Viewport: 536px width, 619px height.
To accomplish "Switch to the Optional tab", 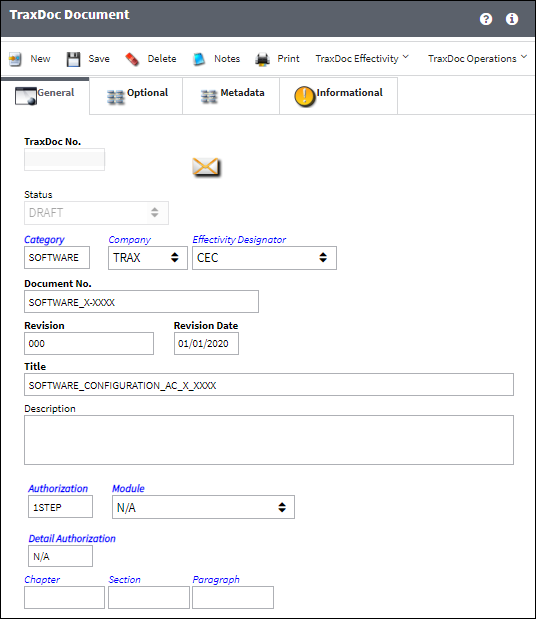I will point(136,96).
